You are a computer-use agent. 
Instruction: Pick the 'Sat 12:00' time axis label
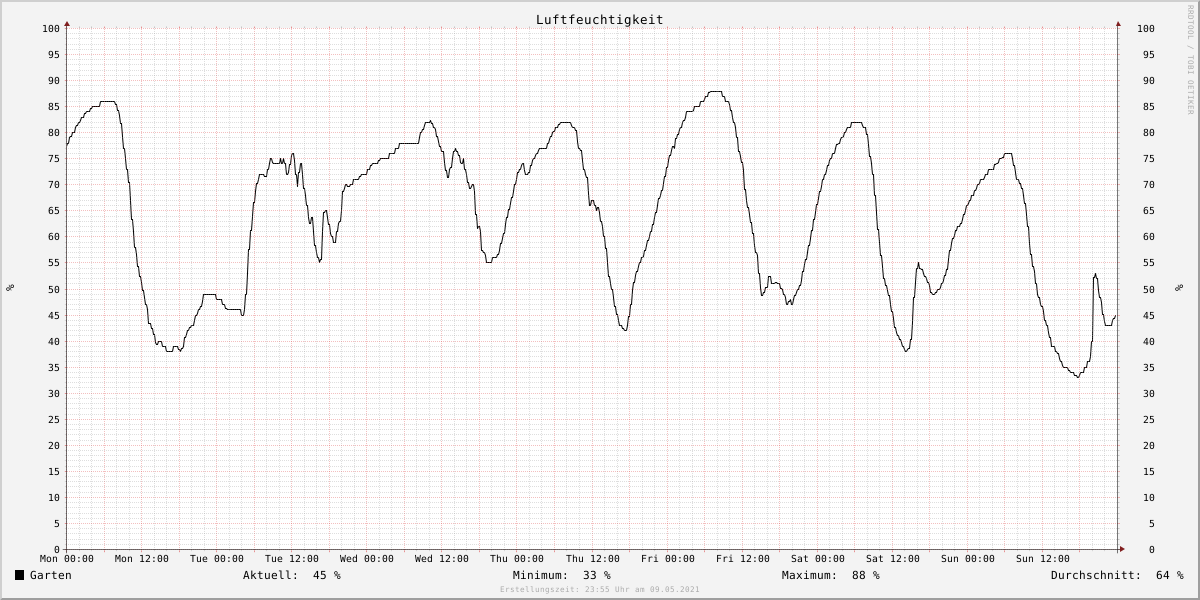[893, 559]
